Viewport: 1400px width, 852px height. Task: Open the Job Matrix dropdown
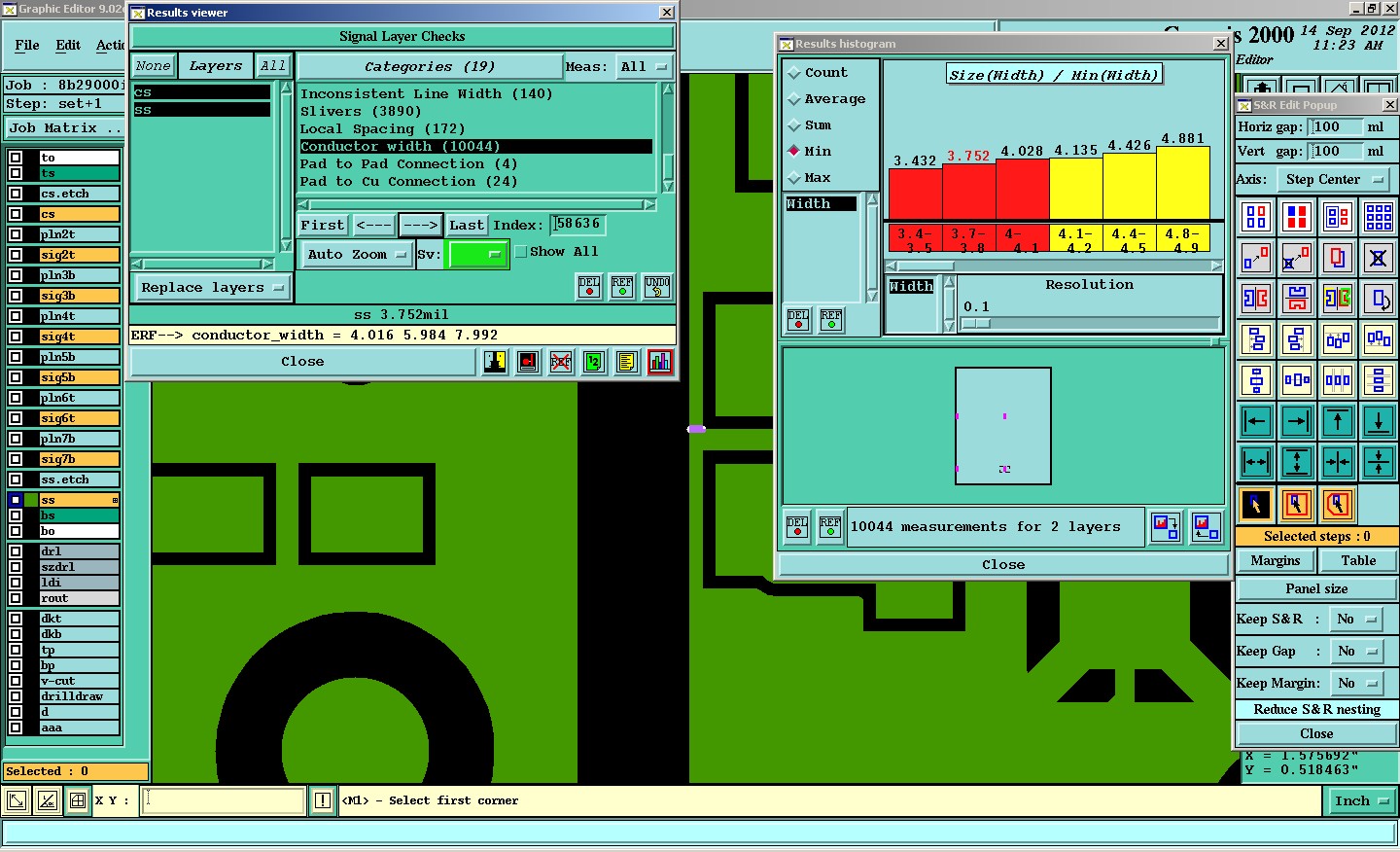tap(65, 127)
